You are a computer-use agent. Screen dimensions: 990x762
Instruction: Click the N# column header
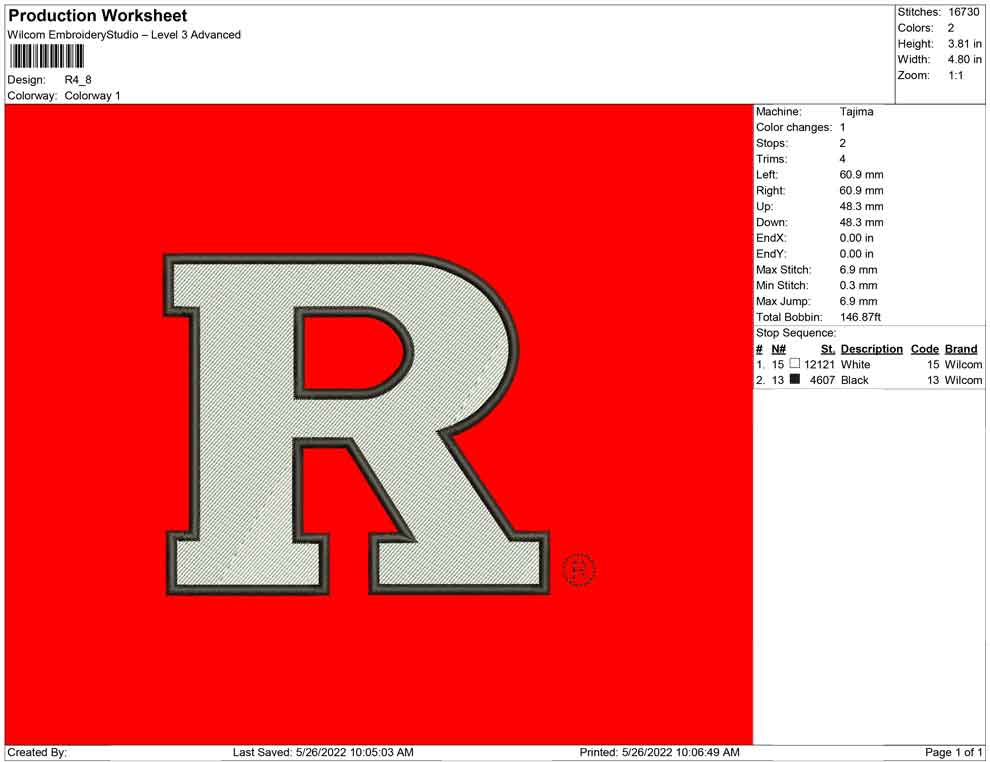click(x=778, y=349)
